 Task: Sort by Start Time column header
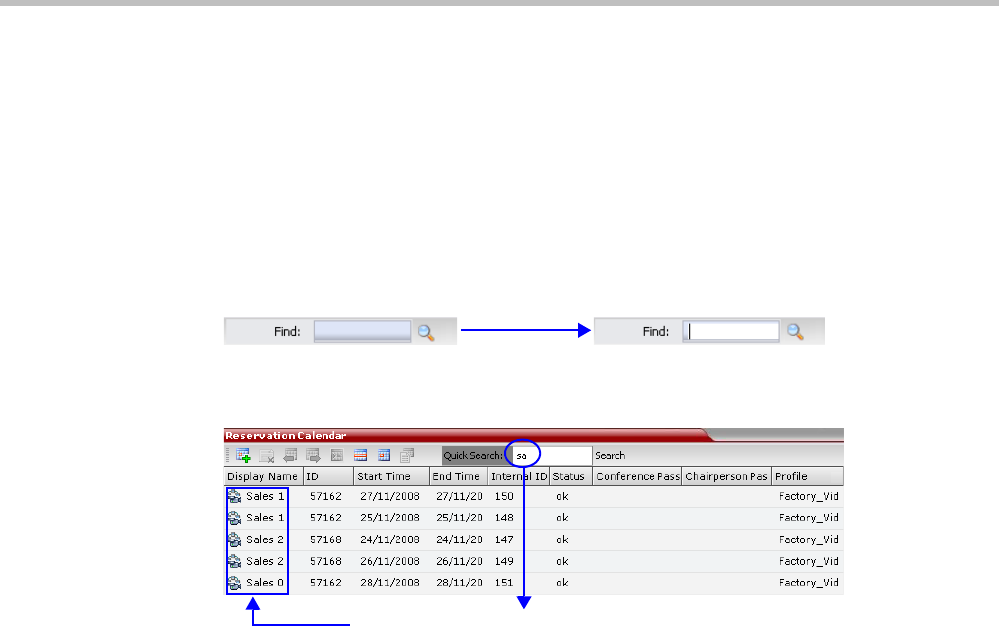(391, 477)
